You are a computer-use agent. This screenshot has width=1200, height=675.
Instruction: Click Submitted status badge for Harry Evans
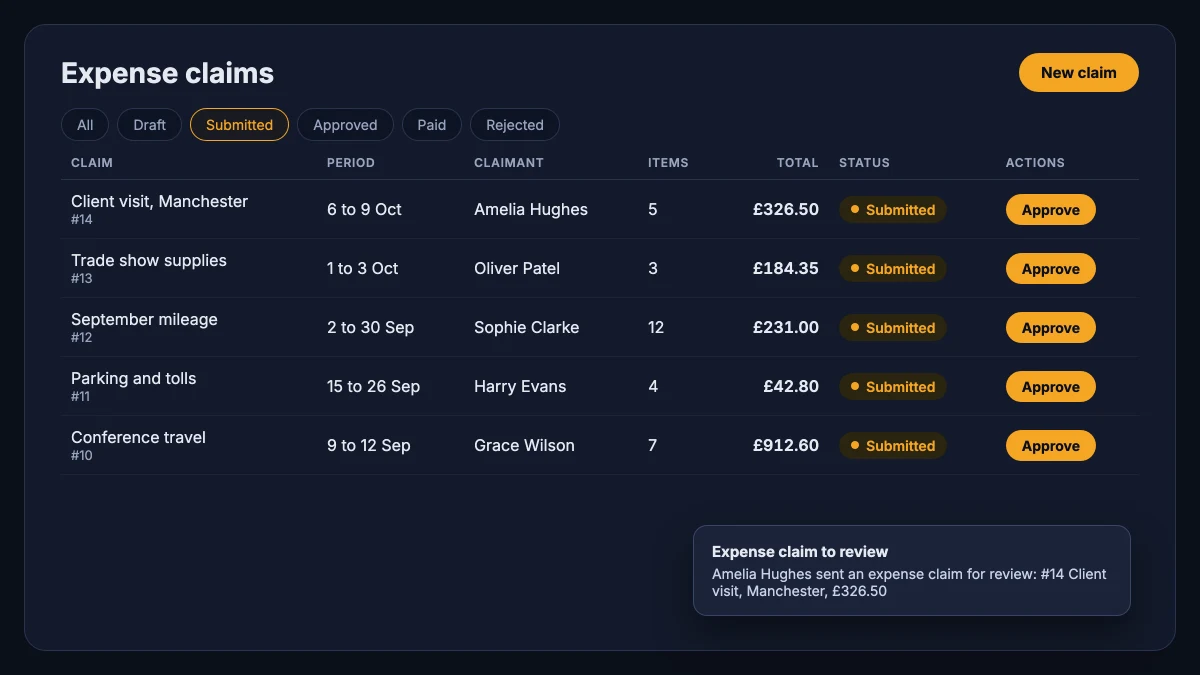[893, 387]
